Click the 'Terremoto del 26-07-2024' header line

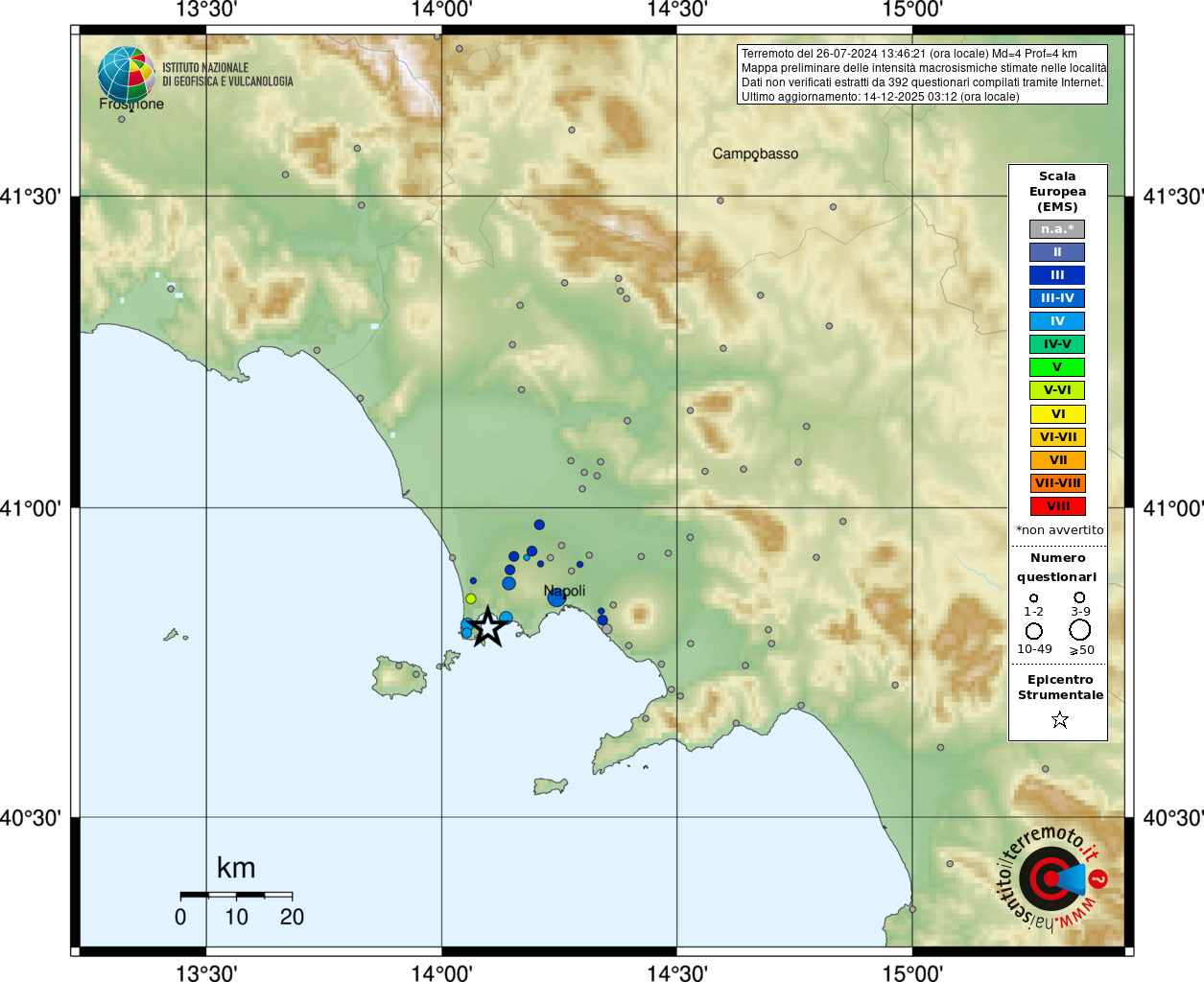(909, 54)
